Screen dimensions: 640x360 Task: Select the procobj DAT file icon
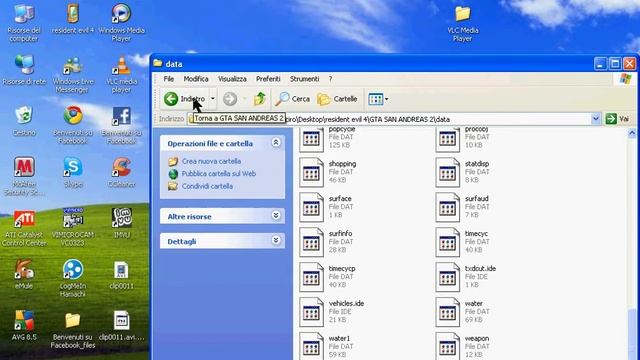(447, 139)
